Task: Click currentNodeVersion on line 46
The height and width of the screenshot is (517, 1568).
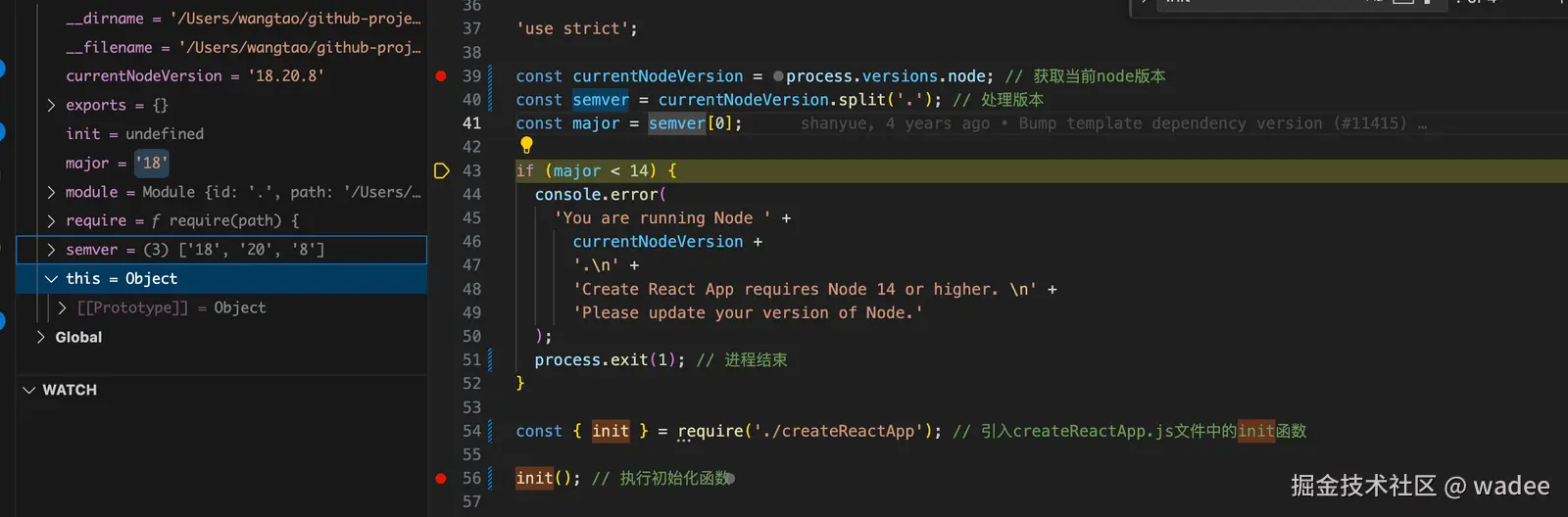Action: [658, 242]
